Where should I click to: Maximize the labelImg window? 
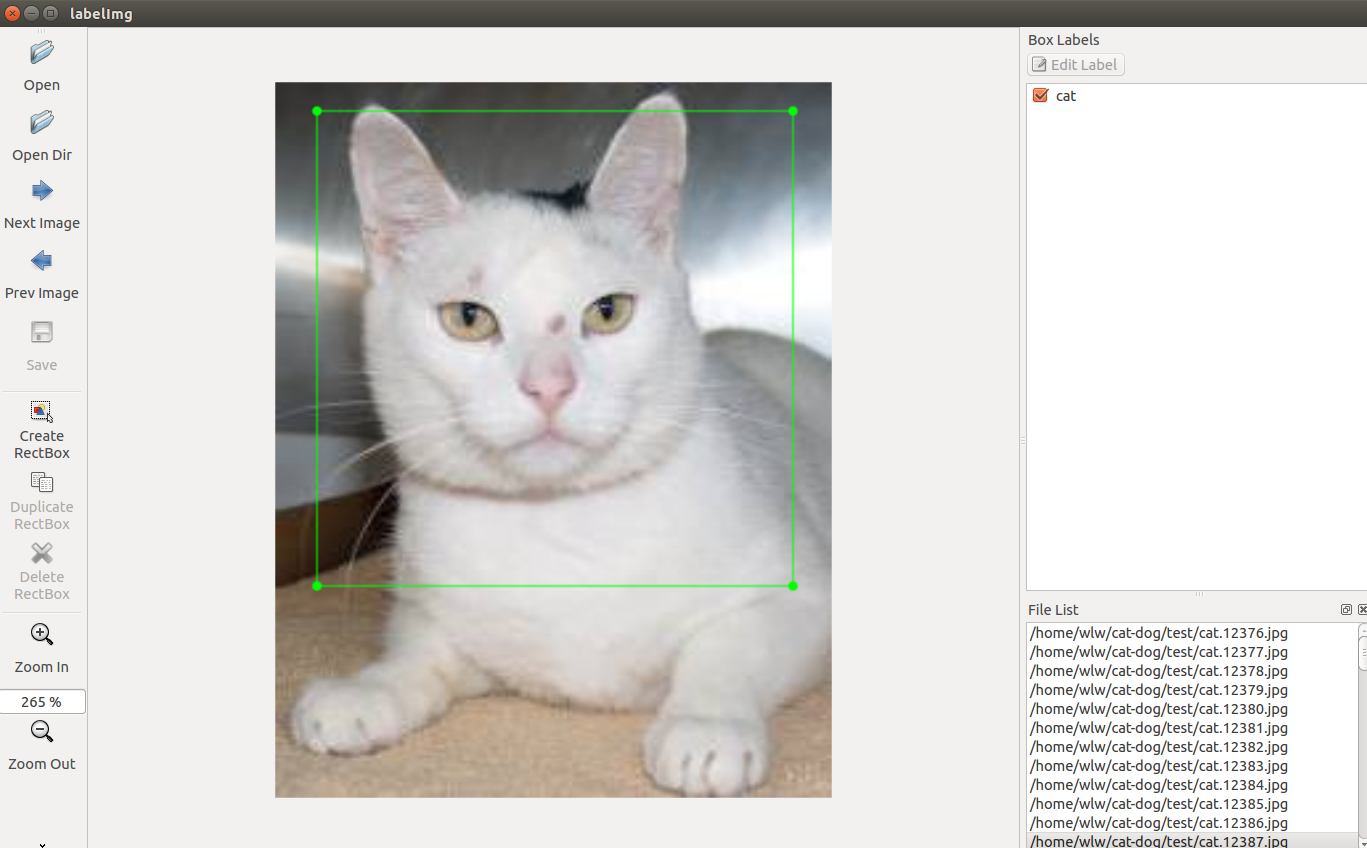point(50,14)
